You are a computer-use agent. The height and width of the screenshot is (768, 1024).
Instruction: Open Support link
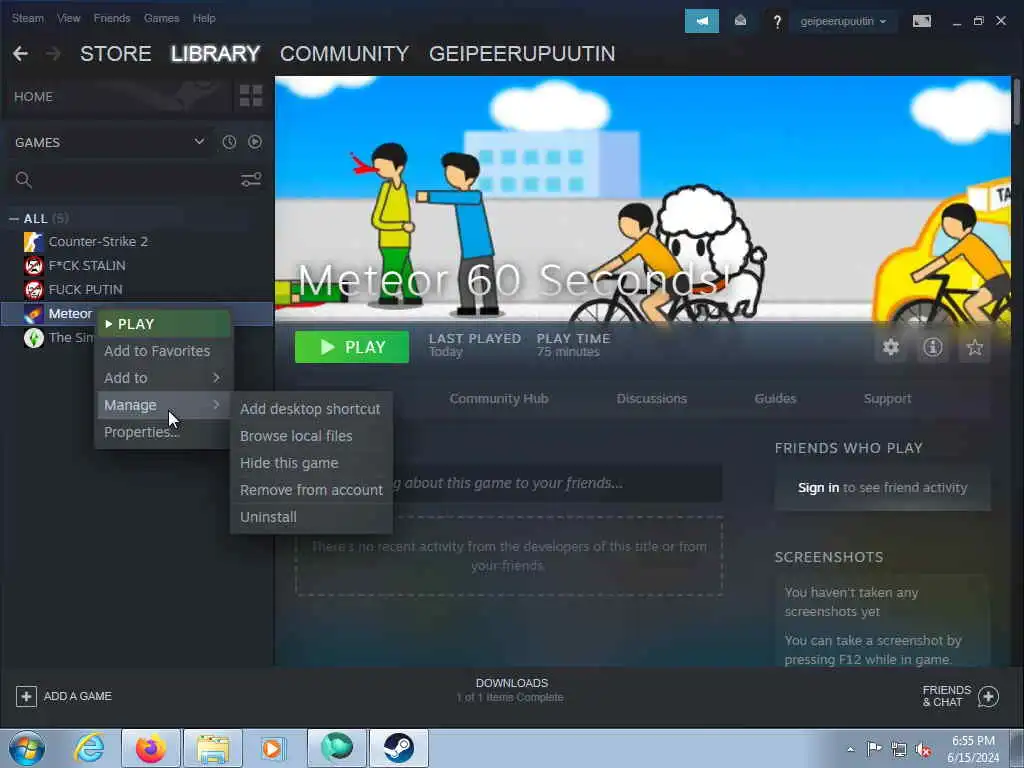[887, 398]
